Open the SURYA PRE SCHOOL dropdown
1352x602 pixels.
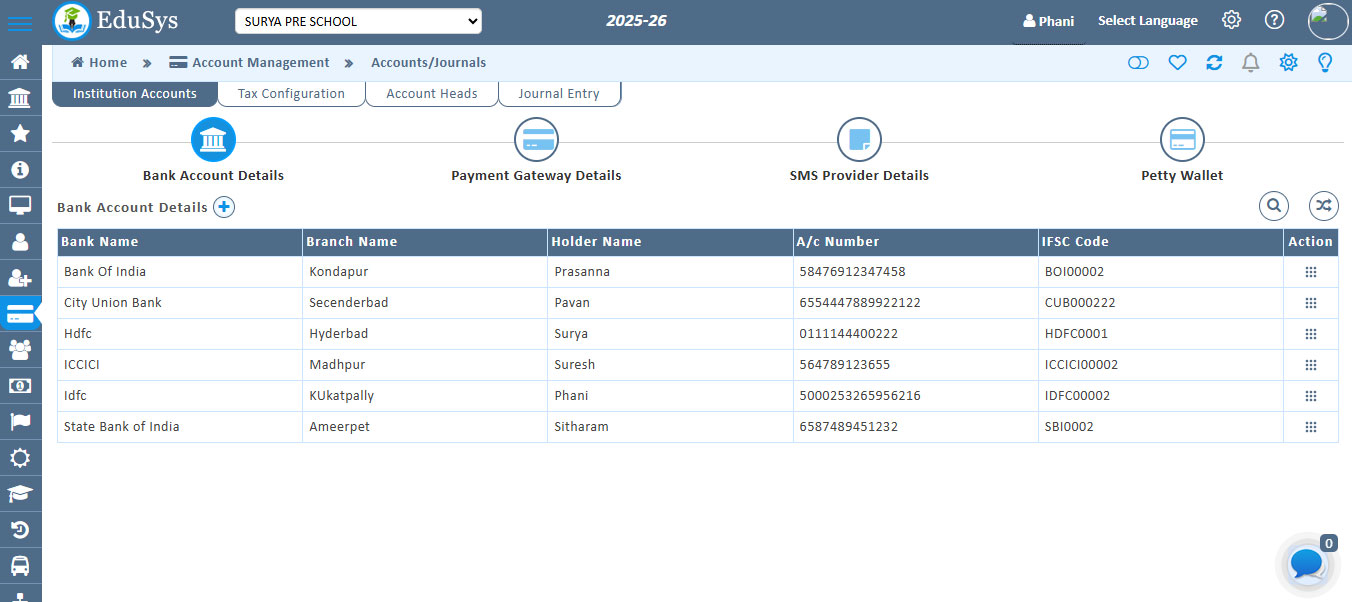pyautogui.click(x=358, y=21)
